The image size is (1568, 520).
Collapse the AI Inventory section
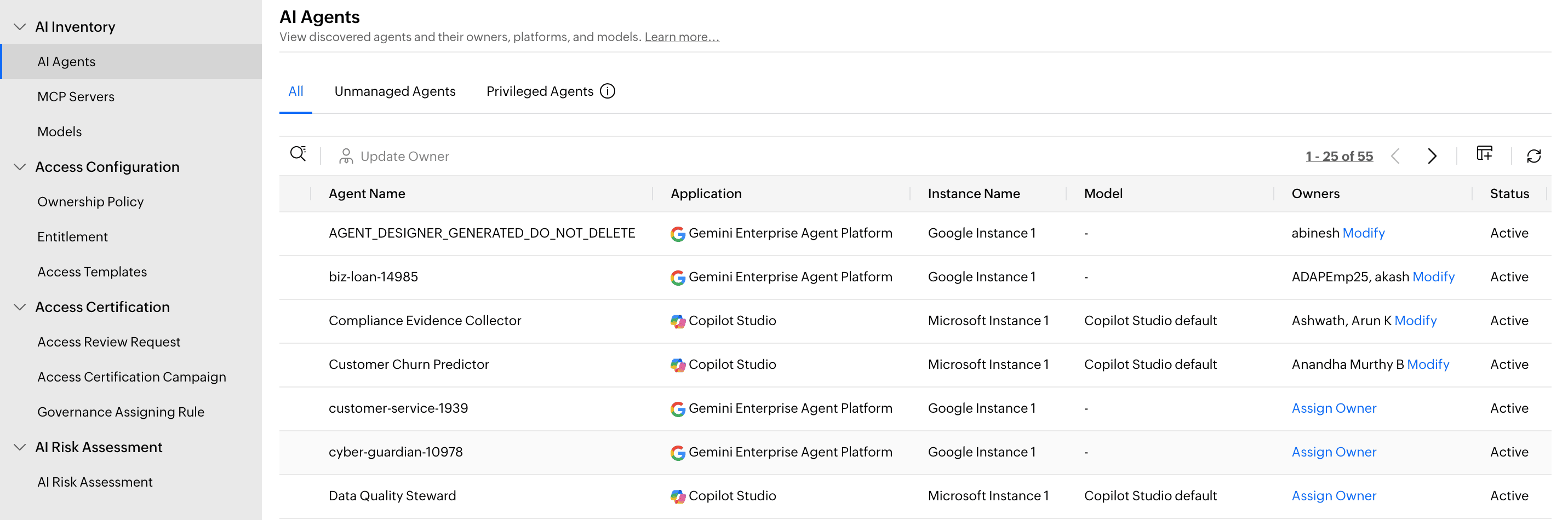pyautogui.click(x=20, y=27)
